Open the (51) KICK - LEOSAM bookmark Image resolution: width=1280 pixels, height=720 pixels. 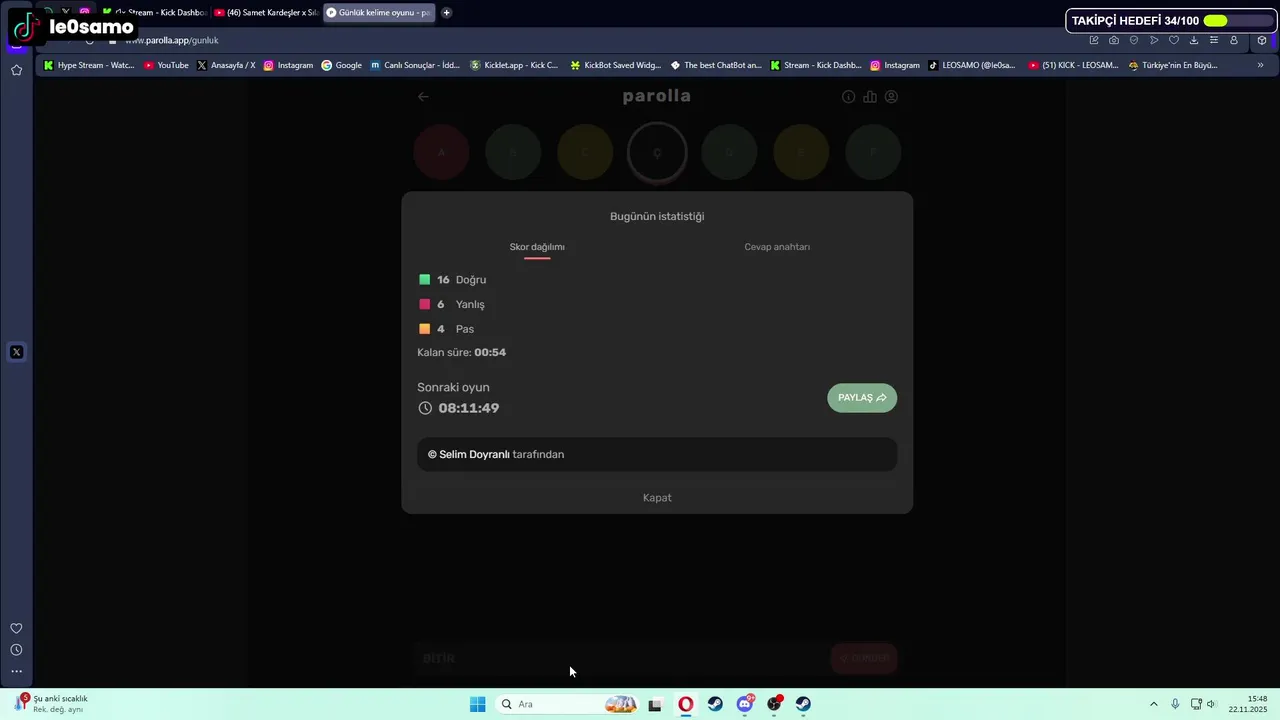click(1073, 65)
